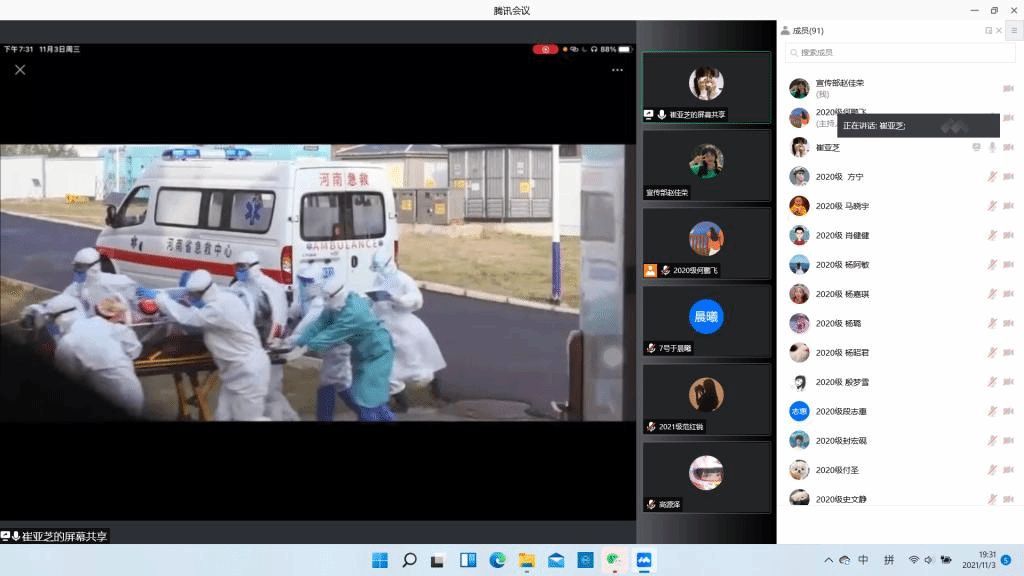Toggle camera icon for 2020级 马晓宇
The image size is (1024, 576).
click(1008, 206)
